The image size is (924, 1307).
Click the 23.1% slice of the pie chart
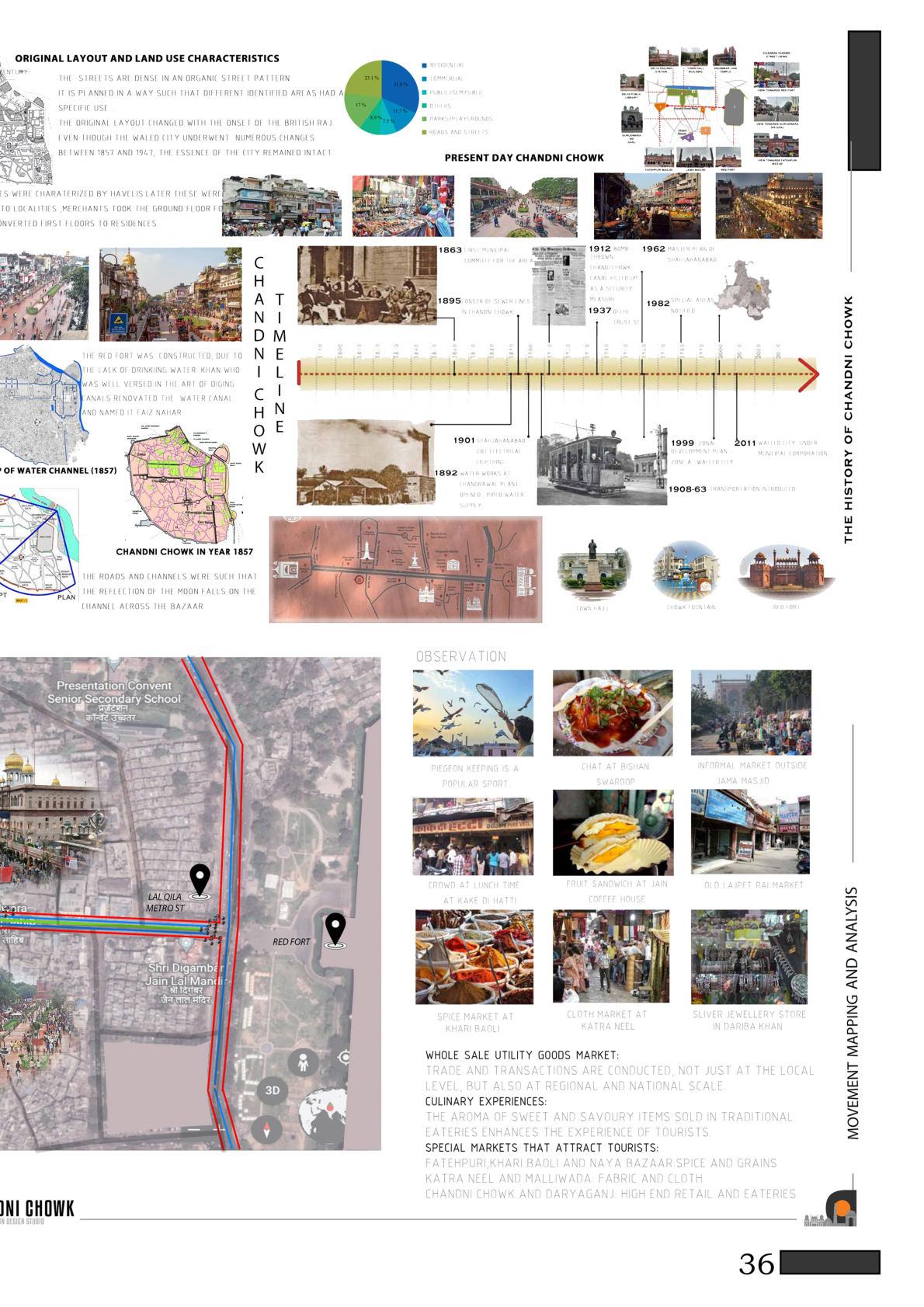coord(366,78)
